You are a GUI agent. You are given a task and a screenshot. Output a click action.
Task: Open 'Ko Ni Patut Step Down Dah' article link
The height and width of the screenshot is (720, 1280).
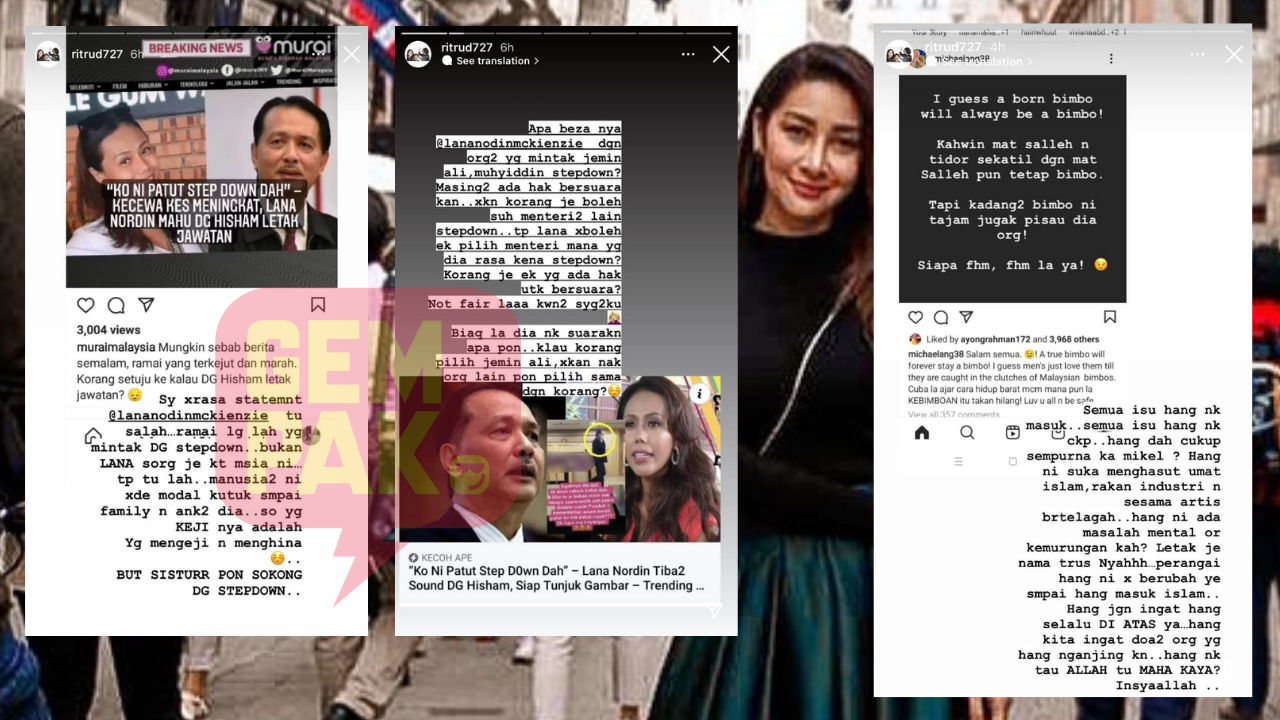tap(556, 578)
